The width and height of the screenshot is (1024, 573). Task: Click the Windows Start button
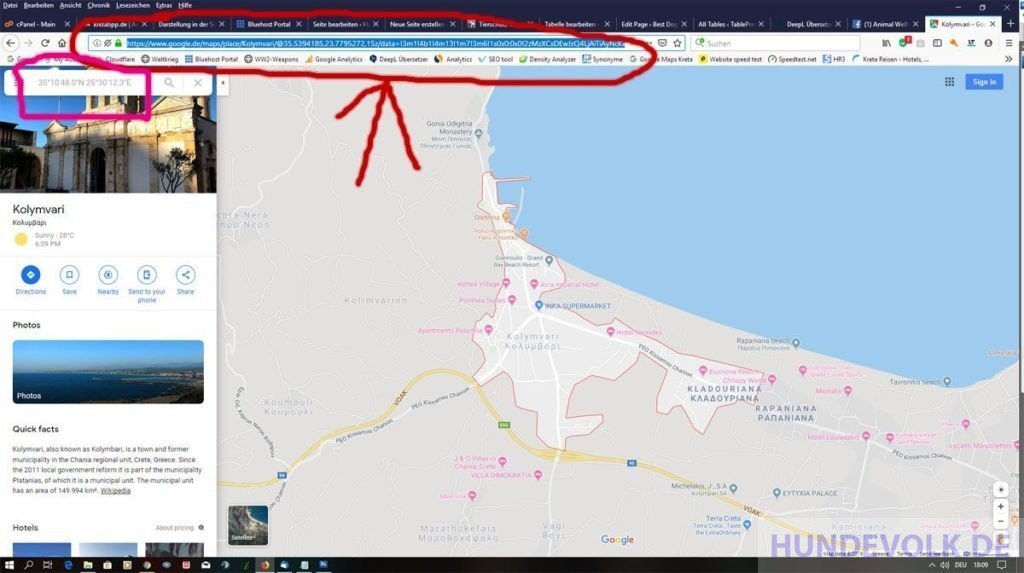[9, 565]
